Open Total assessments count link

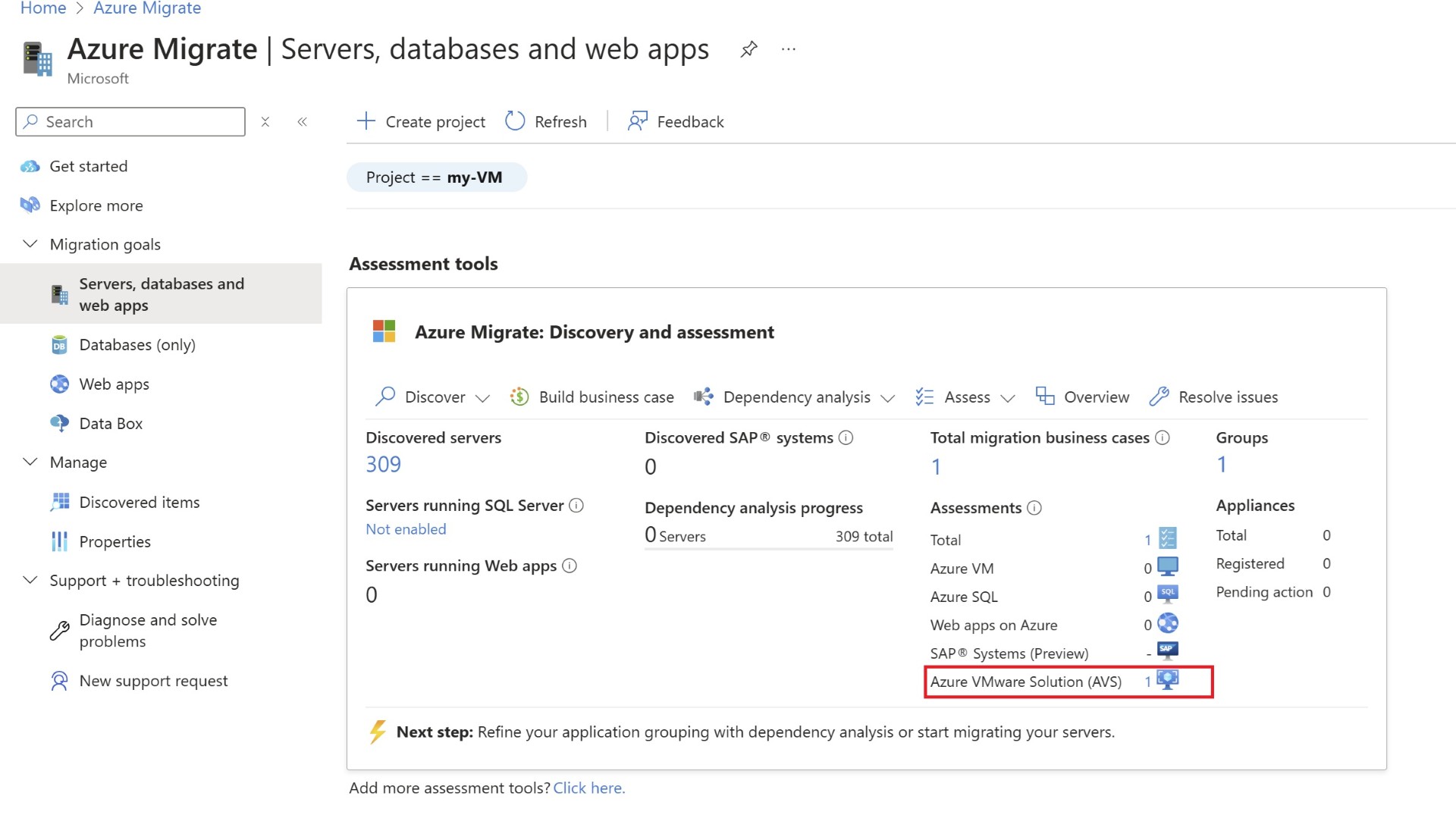click(x=1147, y=540)
